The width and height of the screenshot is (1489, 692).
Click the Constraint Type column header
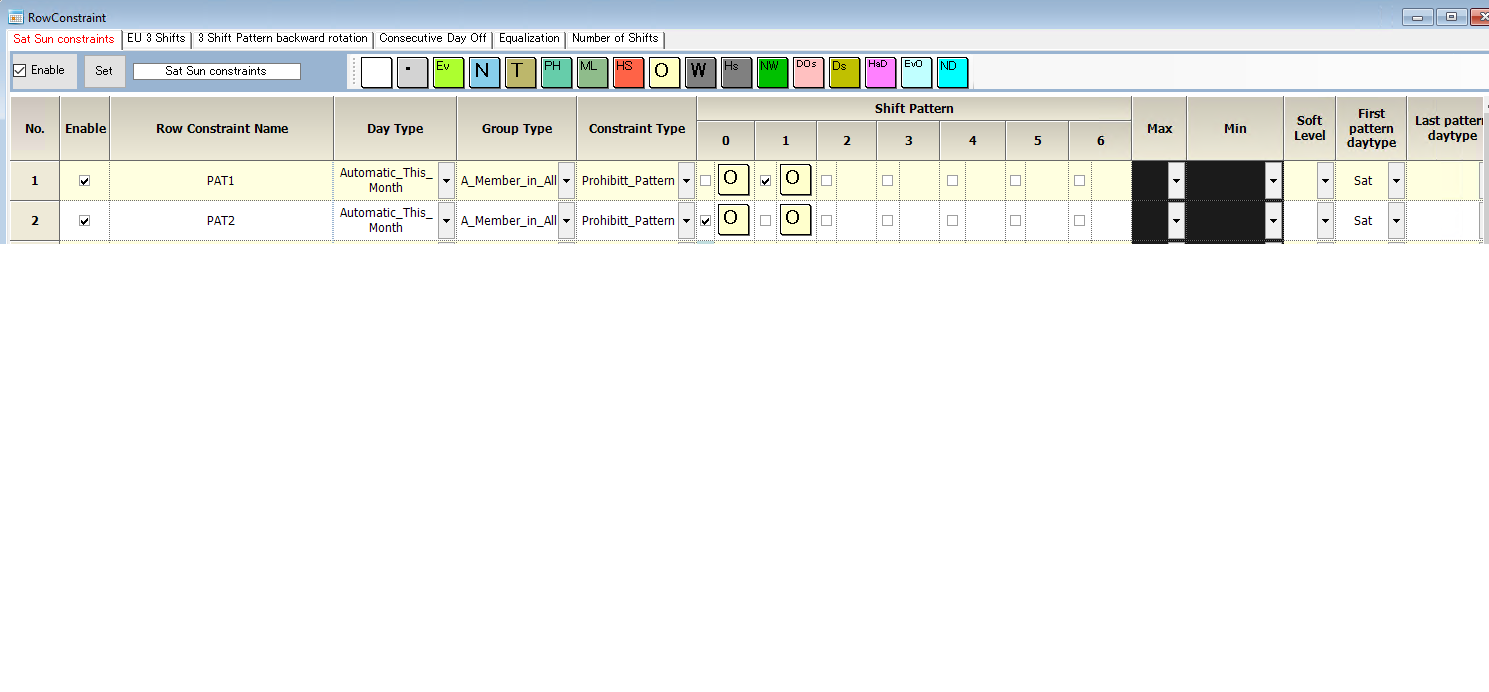637,128
